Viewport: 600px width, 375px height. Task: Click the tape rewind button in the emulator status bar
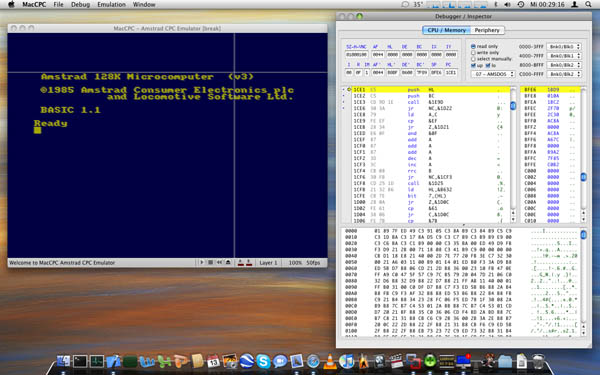(219, 262)
